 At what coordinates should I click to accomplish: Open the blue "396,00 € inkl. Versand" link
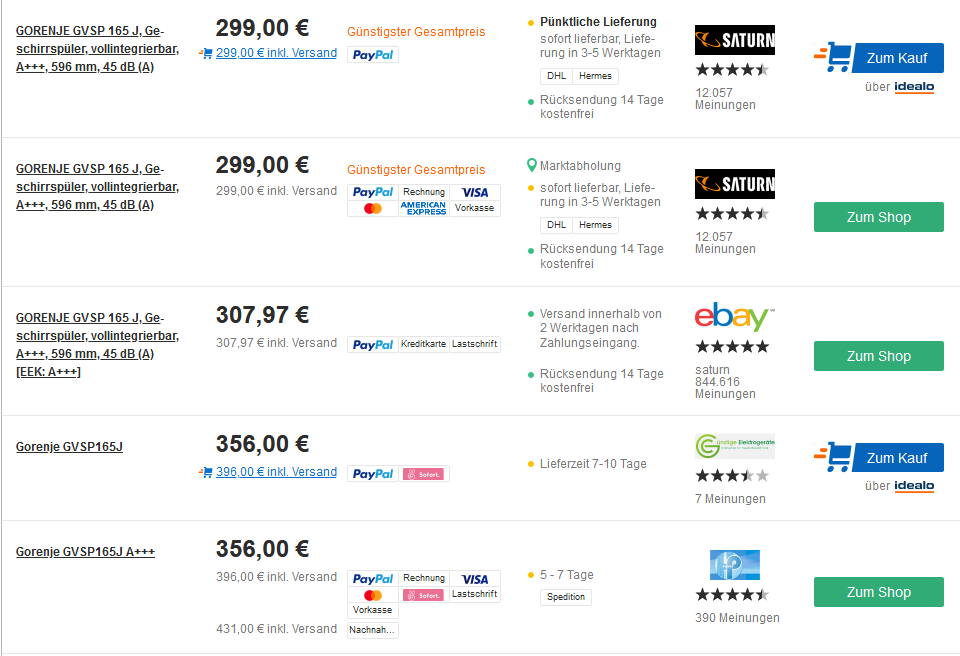tap(276, 472)
